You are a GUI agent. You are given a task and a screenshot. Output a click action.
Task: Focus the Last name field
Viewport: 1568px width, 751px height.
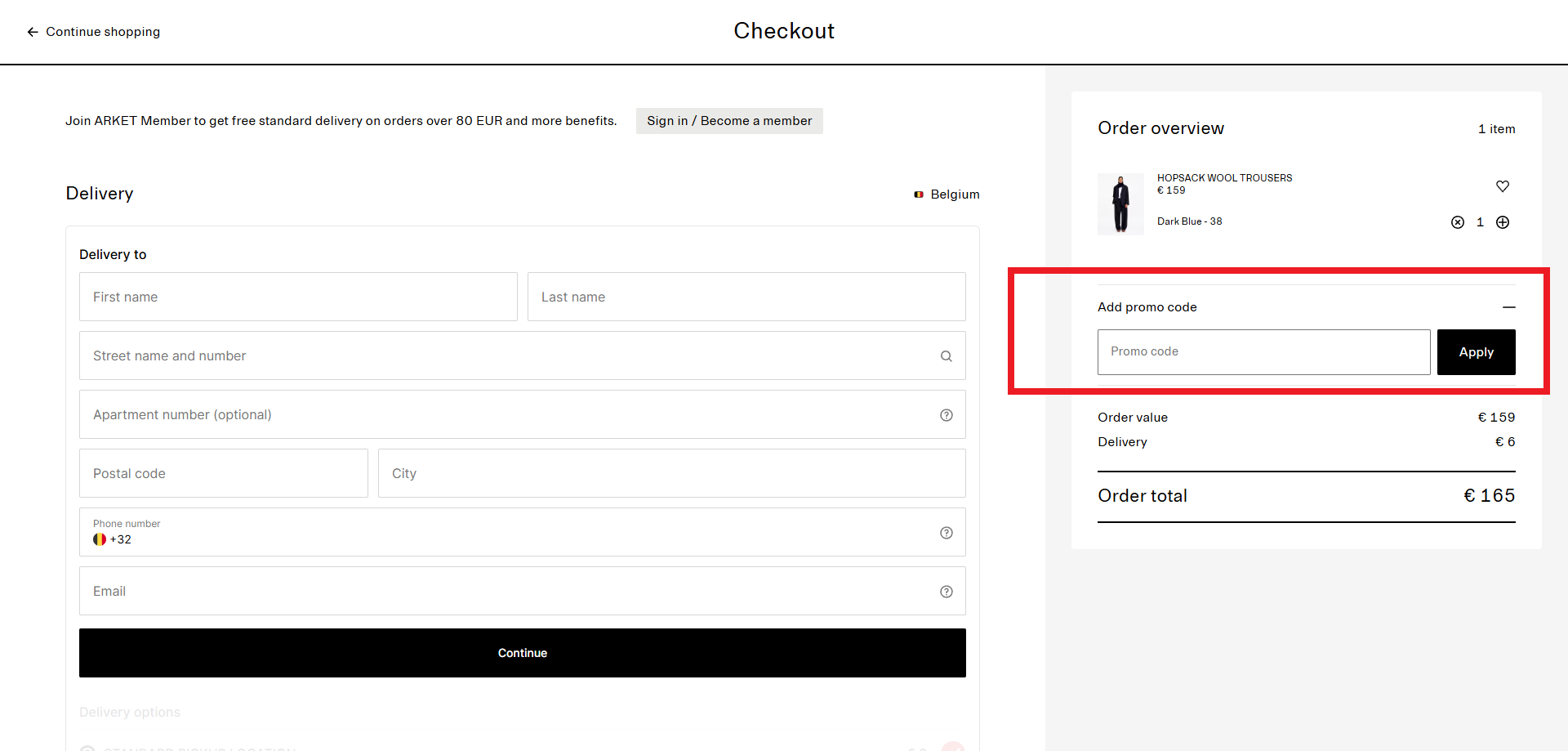click(746, 297)
